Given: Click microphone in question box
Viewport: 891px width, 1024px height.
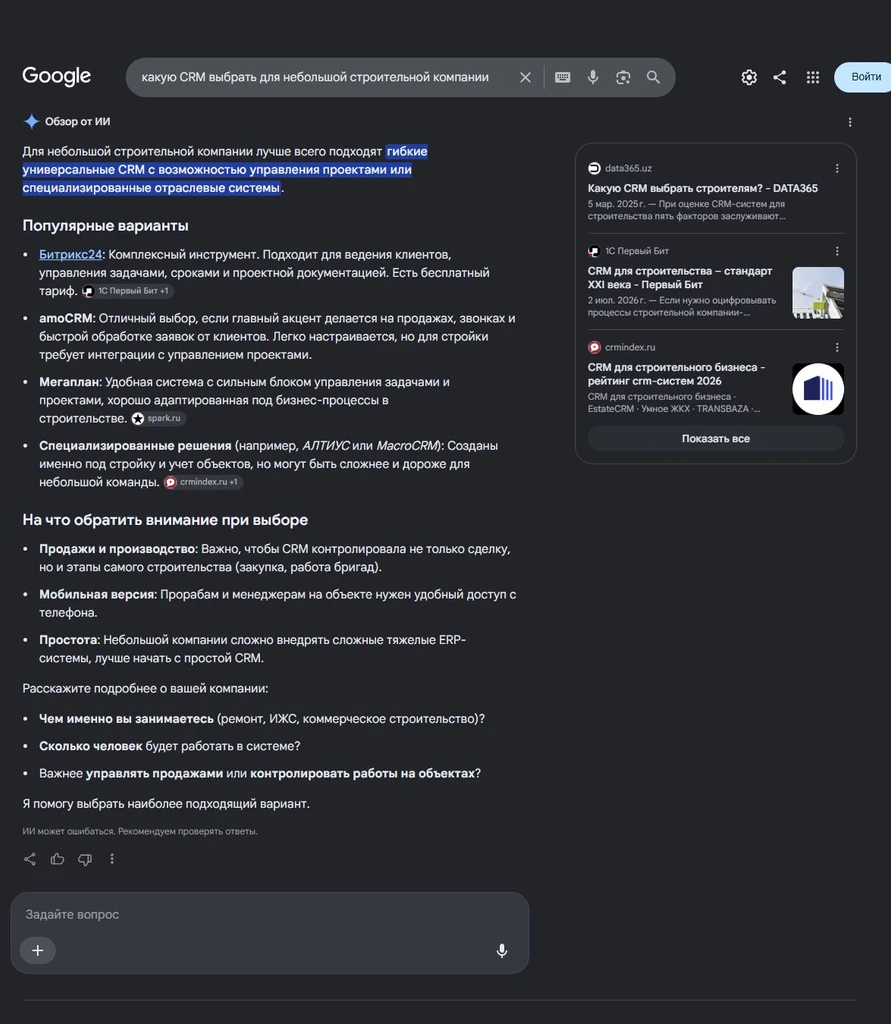Looking at the screenshot, I should 502,950.
